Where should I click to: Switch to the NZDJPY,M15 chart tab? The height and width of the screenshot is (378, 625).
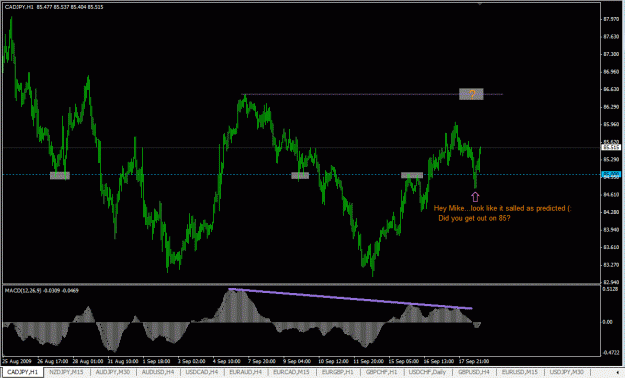66,372
